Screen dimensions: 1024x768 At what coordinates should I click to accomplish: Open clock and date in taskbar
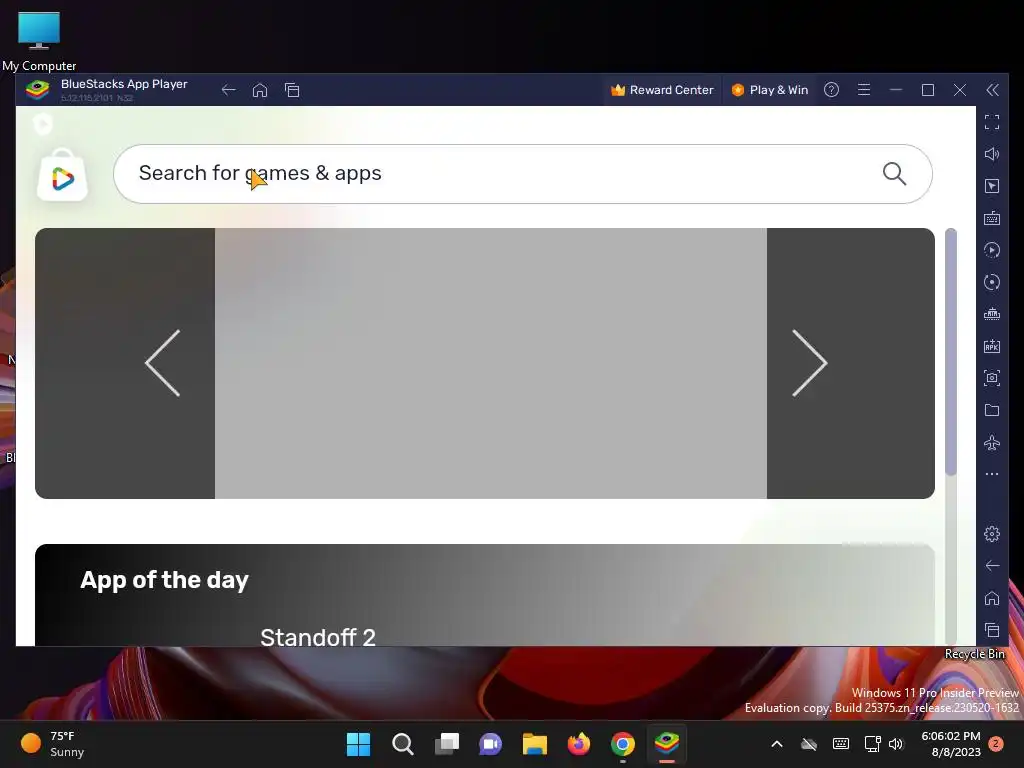[951, 744]
